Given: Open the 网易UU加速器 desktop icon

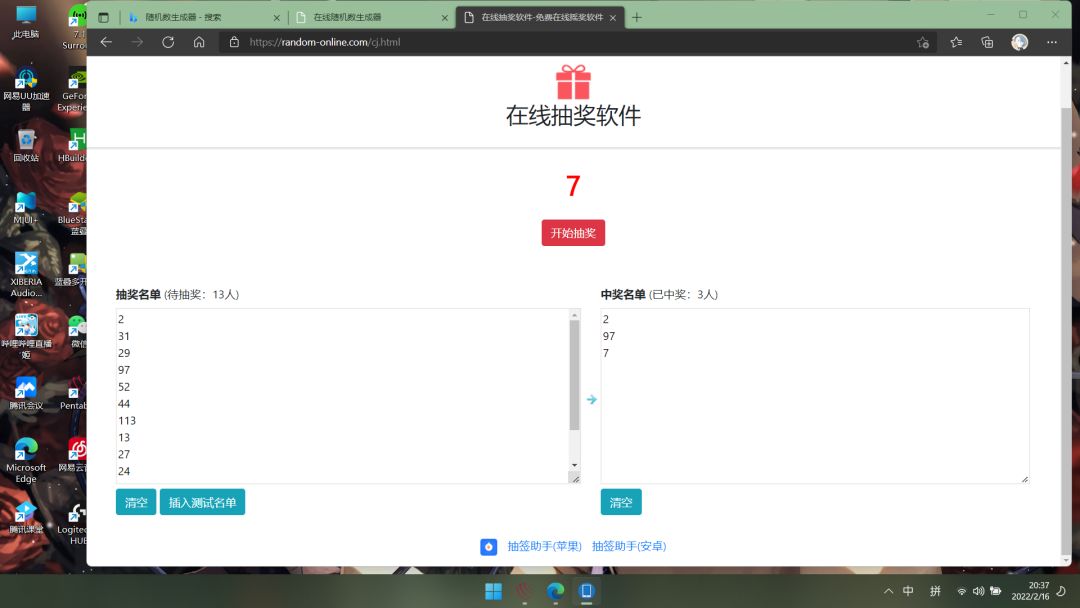Looking at the screenshot, I should tap(26, 89).
